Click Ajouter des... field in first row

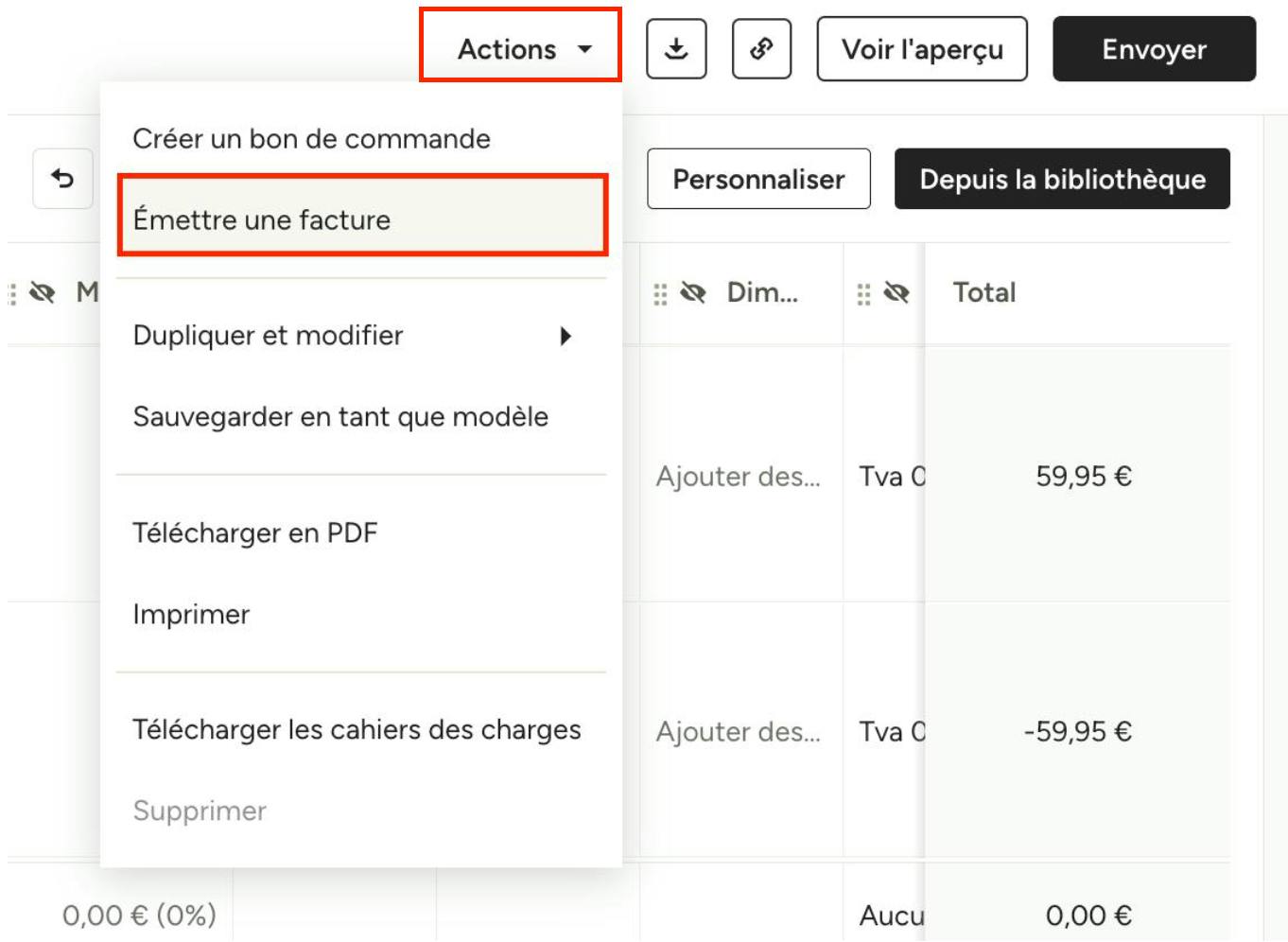(739, 476)
